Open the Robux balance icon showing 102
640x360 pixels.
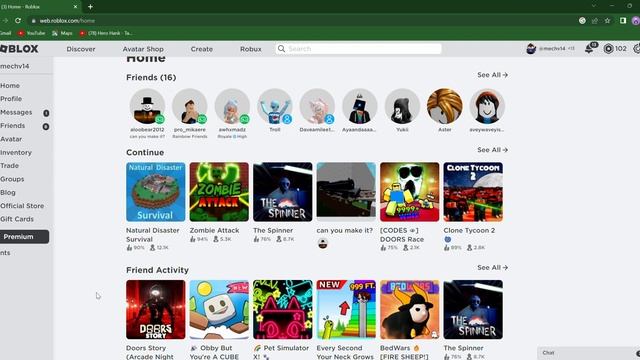tap(608, 49)
